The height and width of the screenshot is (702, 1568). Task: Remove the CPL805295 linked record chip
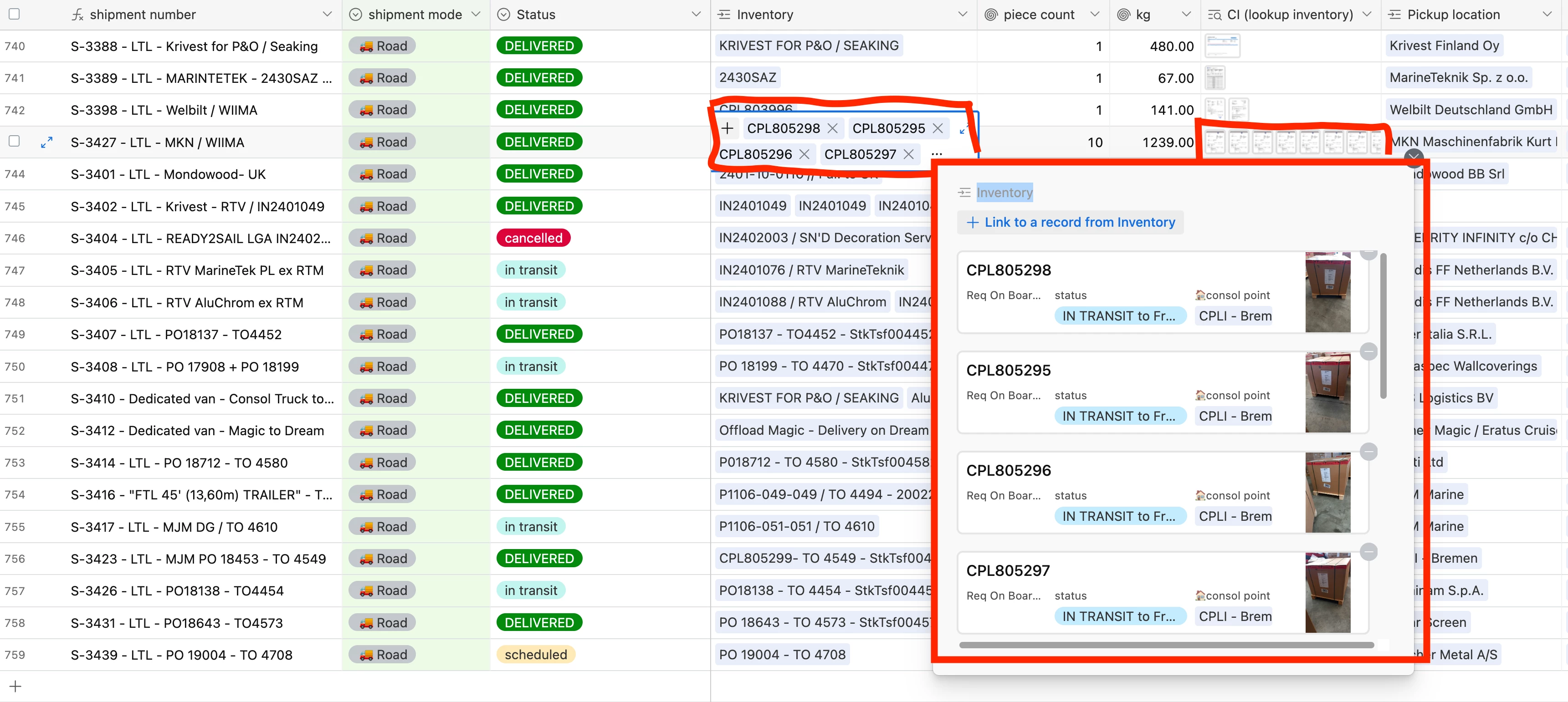coord(938,128)
